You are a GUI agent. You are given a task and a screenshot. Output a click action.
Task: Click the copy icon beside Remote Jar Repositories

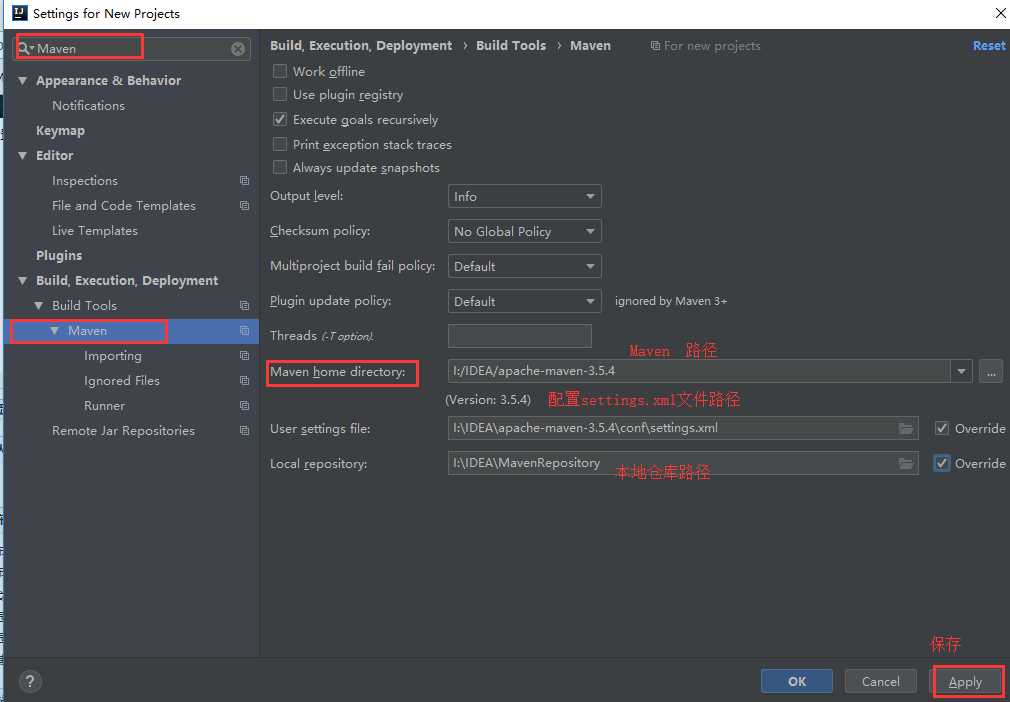pos(244,431)
